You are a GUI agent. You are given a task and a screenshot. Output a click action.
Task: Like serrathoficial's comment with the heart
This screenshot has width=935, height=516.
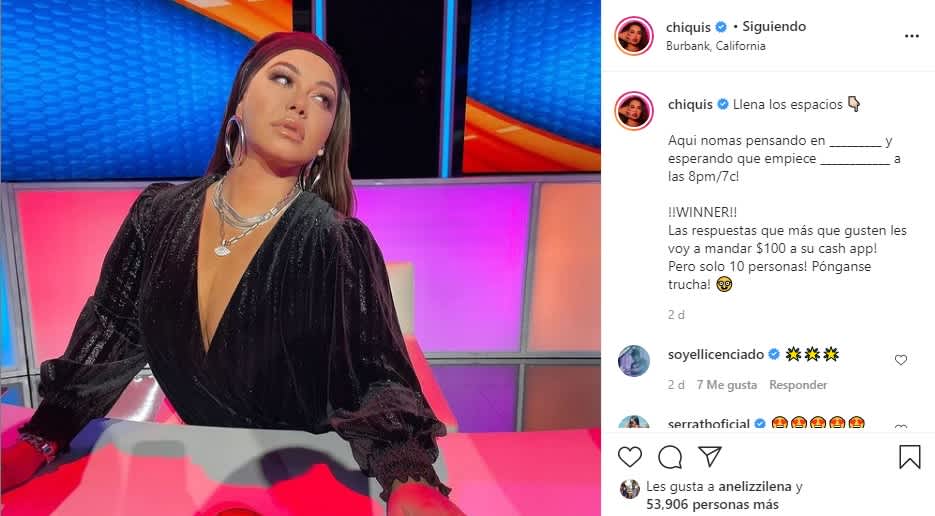900,427
